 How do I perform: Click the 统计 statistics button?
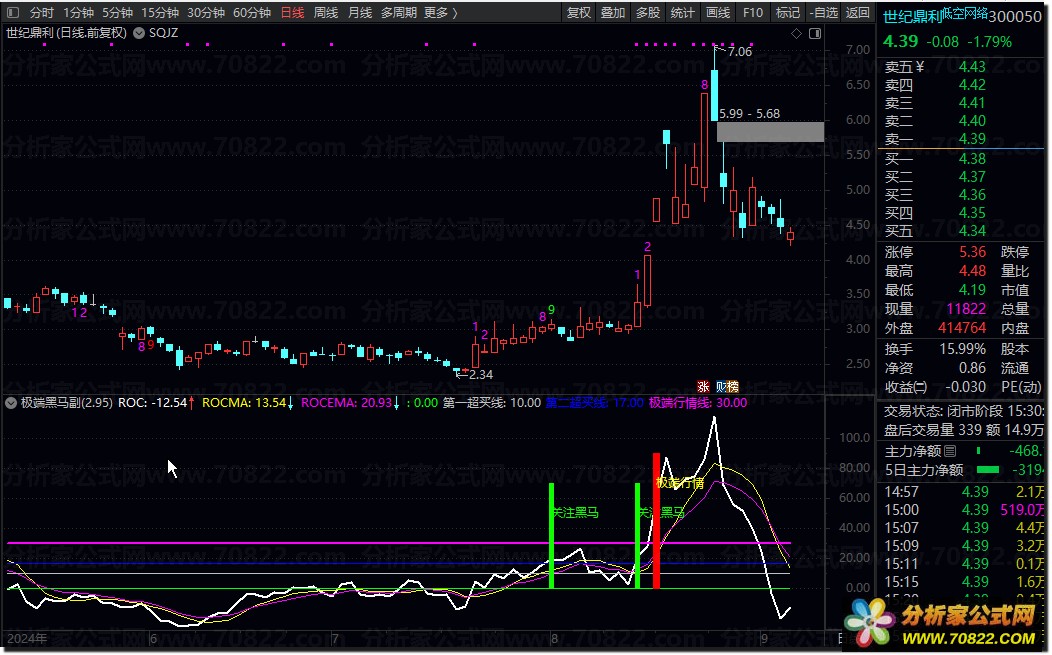[x=683, y=13]
